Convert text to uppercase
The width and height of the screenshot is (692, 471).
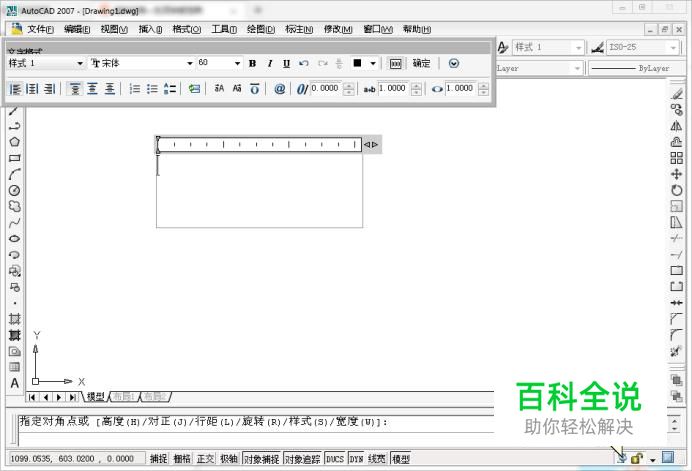click(219, 89)
